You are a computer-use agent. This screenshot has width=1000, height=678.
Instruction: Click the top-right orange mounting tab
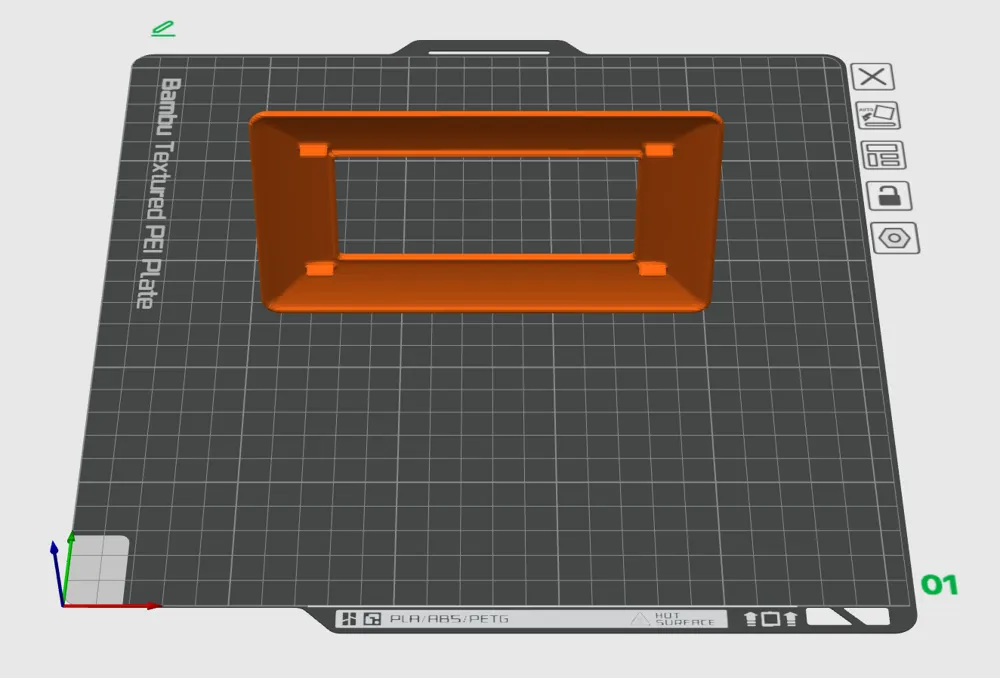tap(659, 150)
